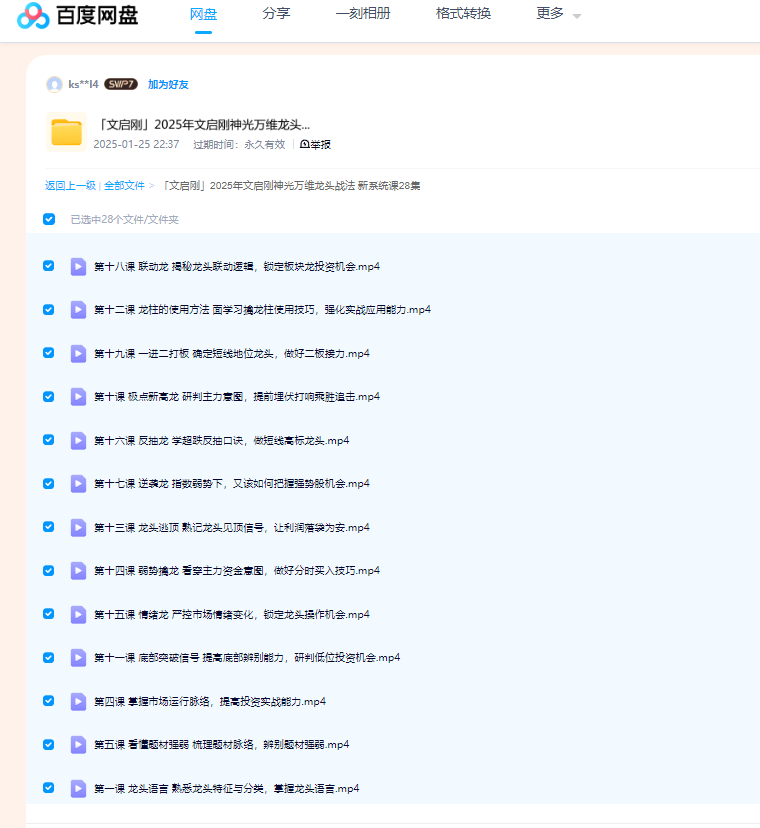Uncheck the 第十课 极点新高龙 checkbox

(x=49, y=397)
